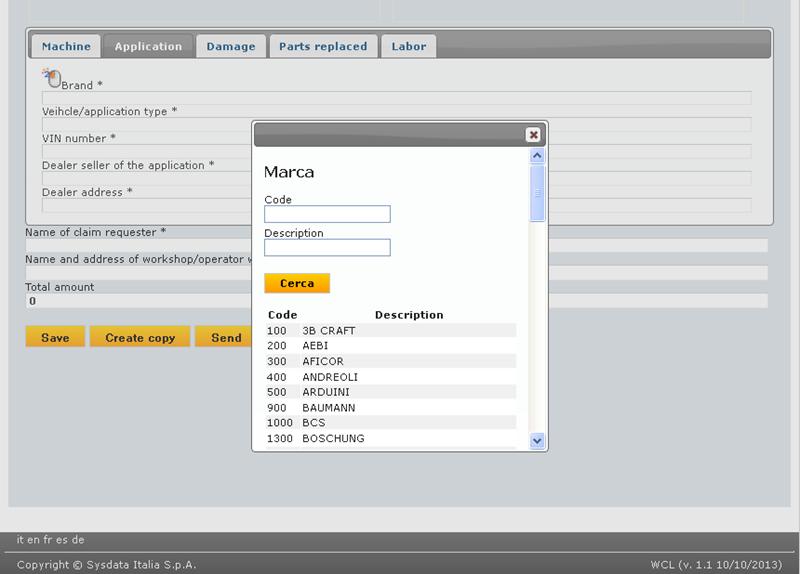Click the Brand lookup mouse icon
Image resolution: width=800 pixels, height=574 pixels.
(52, 78)
